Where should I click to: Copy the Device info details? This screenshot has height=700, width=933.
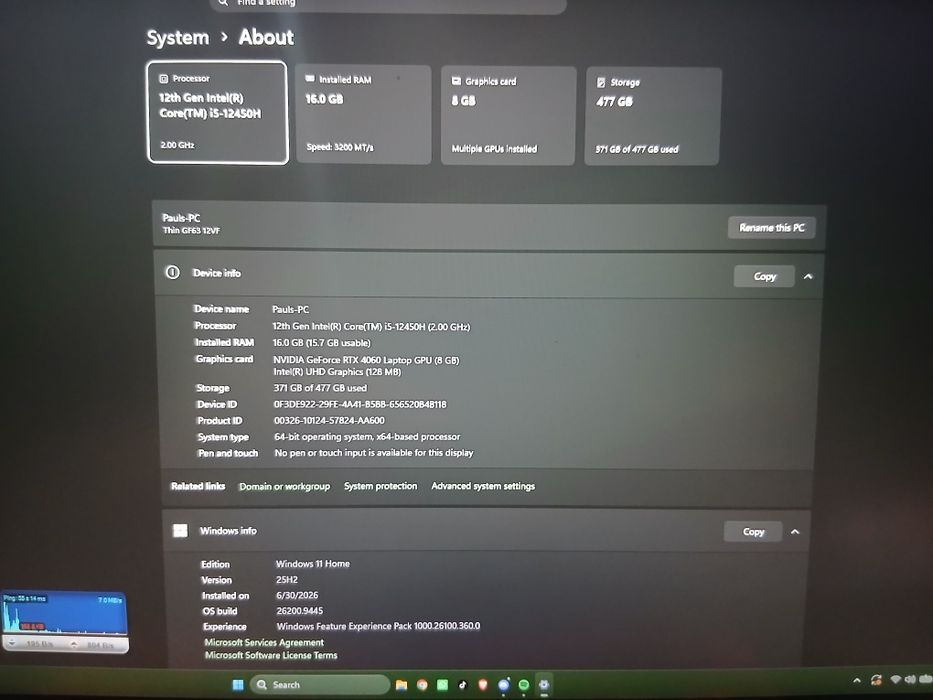[765, 276]
